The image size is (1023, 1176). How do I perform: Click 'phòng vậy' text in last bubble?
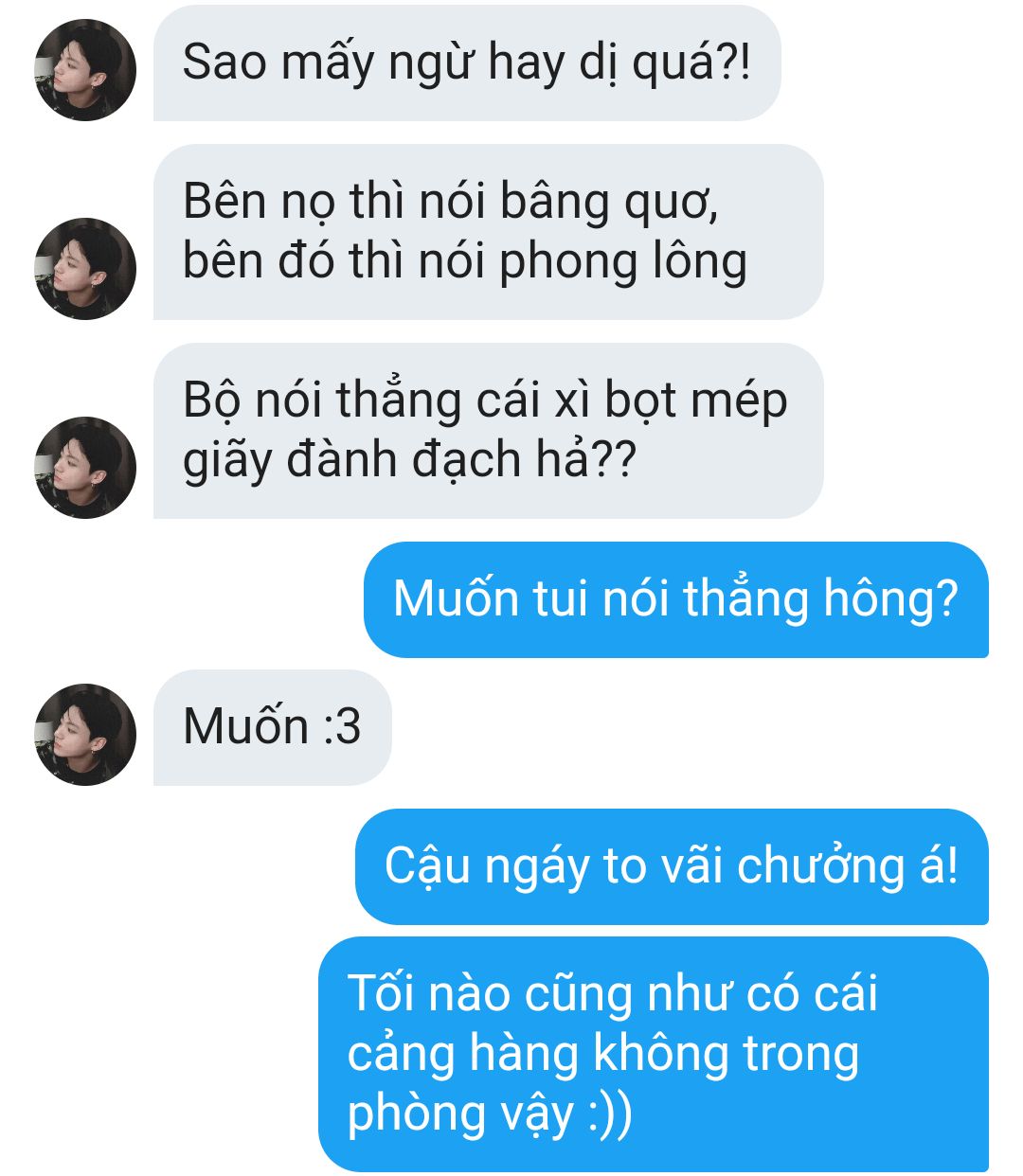(x=461, y=1114)
